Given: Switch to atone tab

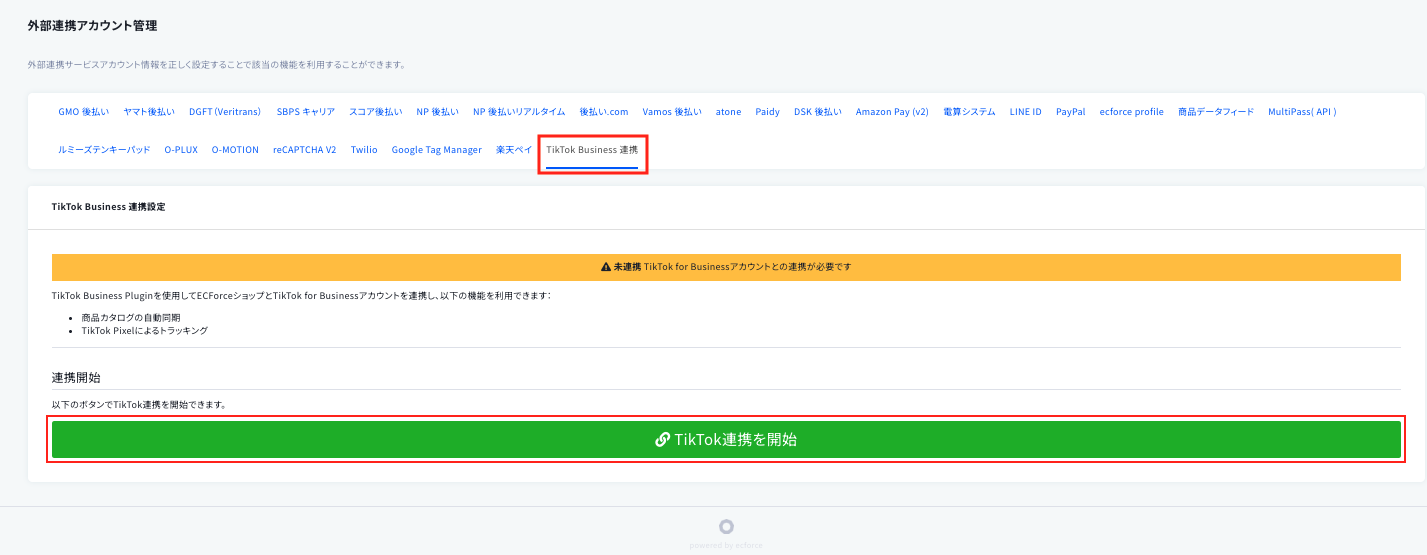Looking at the screenshot, I should pos(729,112).
